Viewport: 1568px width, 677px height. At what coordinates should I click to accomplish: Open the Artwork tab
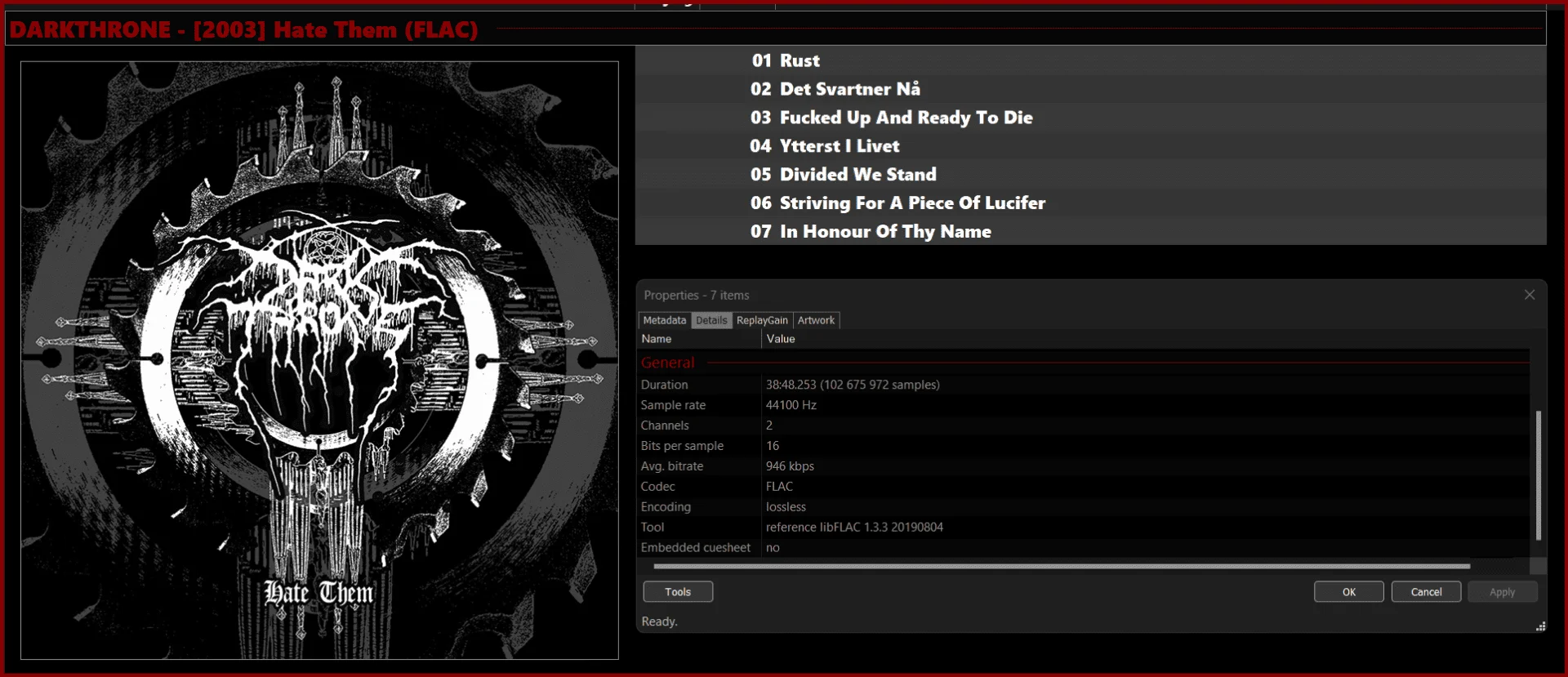(x=816, y=320)
